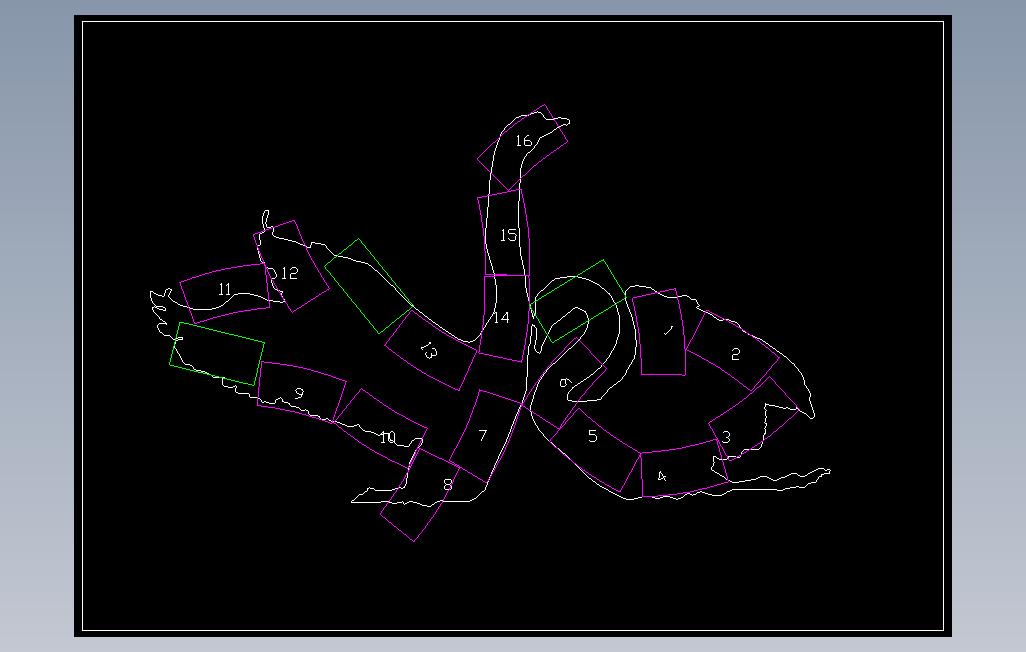Select the label numbered 10
The image size is (1026, 652).
pyautogui.click(x=387, y=437)
